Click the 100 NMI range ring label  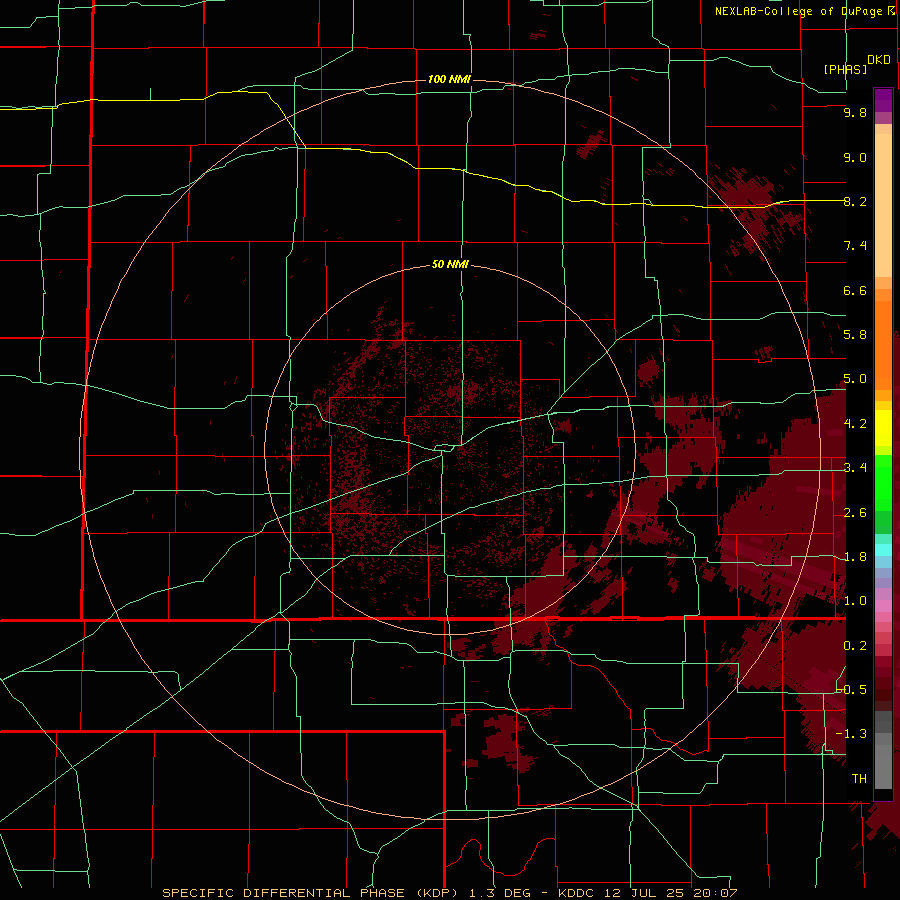point(449,79)
